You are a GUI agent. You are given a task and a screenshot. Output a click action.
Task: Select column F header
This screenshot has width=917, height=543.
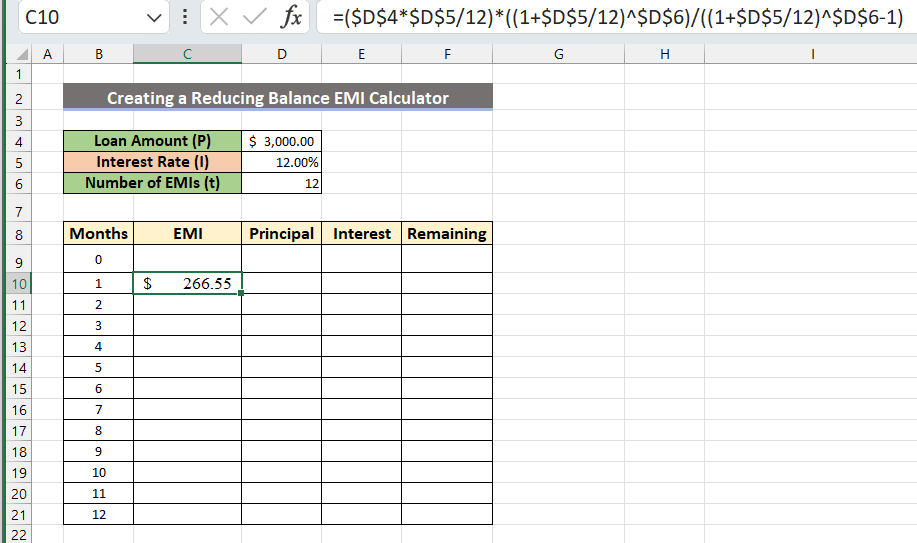coord(447,54)
